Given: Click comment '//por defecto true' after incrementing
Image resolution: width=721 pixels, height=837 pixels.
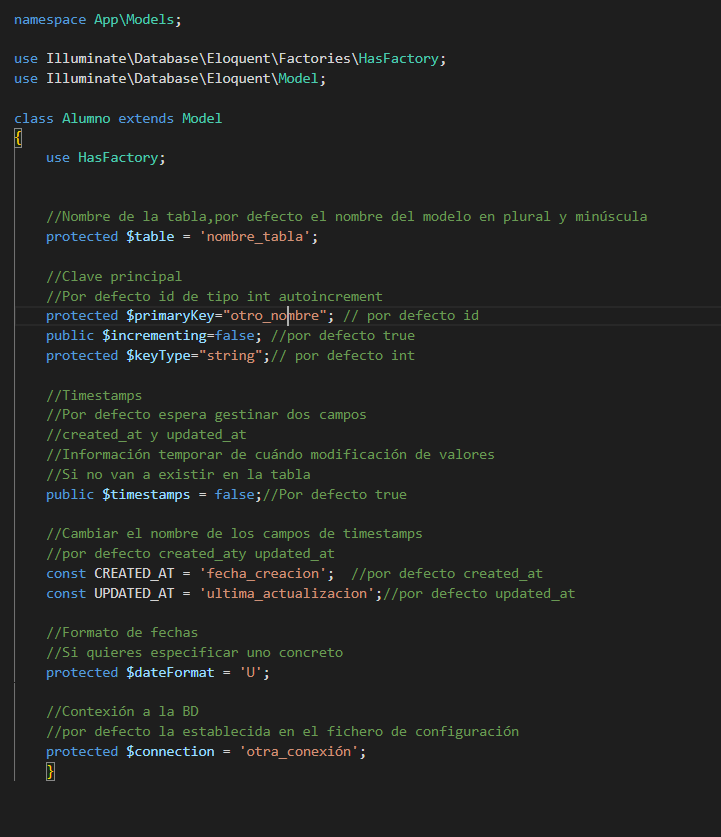Looking at the screenshot, I should pyautogui.click(x=343, y=335).
